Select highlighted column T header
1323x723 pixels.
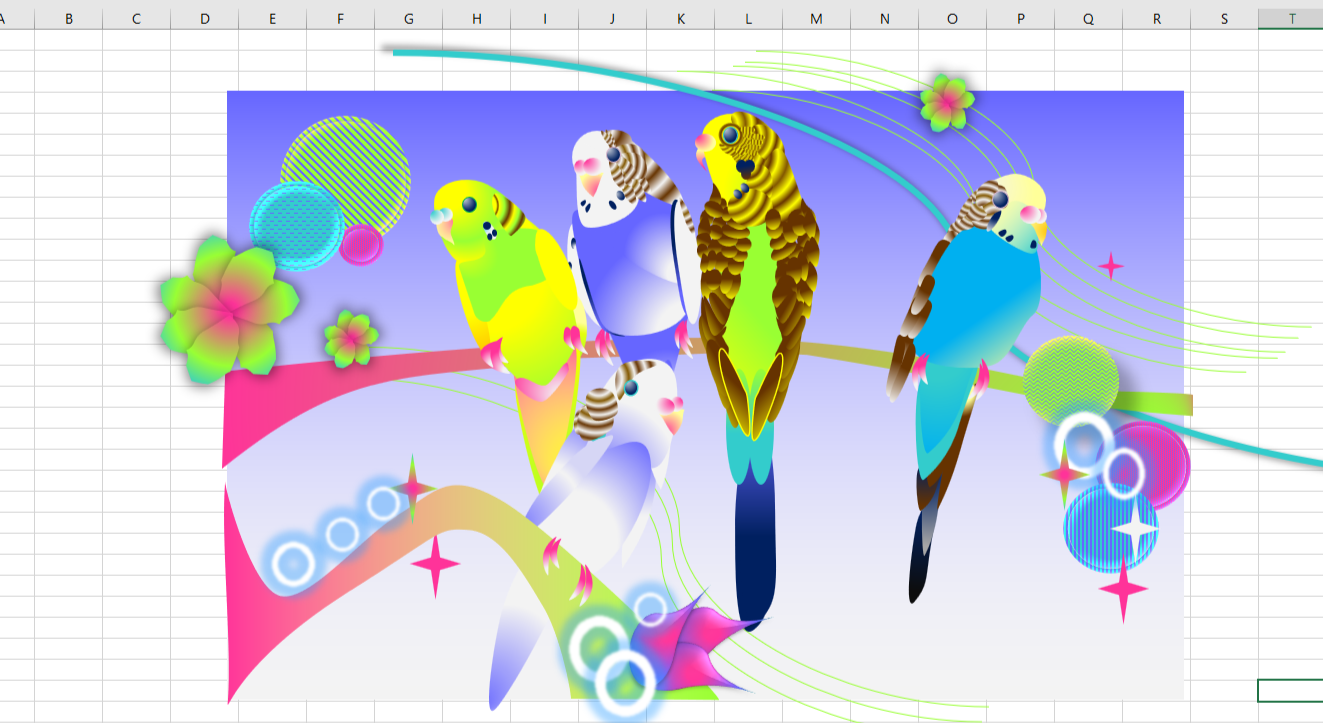coord(1291,19)
